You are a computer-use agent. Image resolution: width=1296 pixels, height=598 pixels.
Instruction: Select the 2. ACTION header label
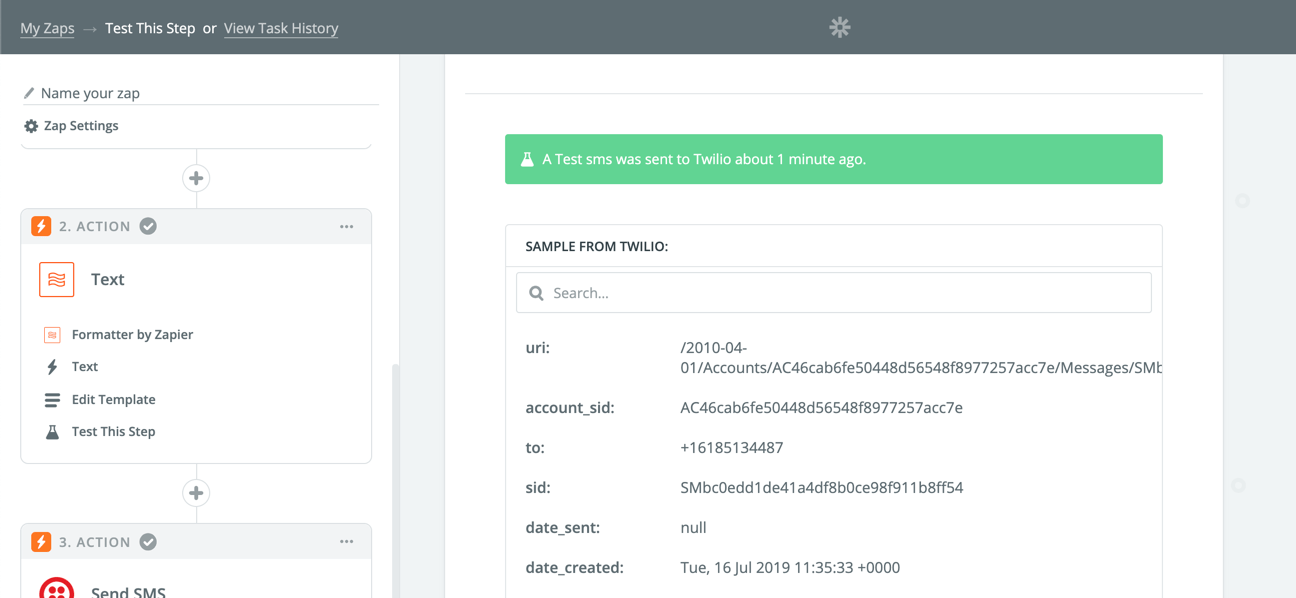click(x=95, y=227)
